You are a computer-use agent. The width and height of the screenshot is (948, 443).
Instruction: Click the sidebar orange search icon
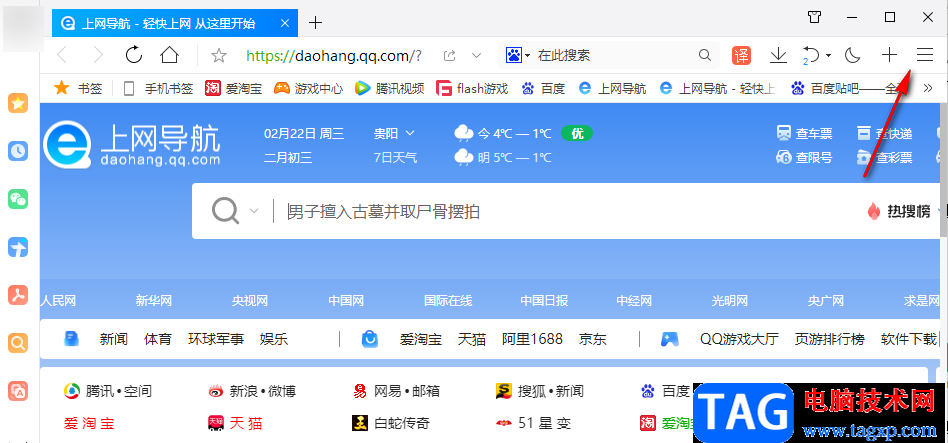(x=18, y=343)
